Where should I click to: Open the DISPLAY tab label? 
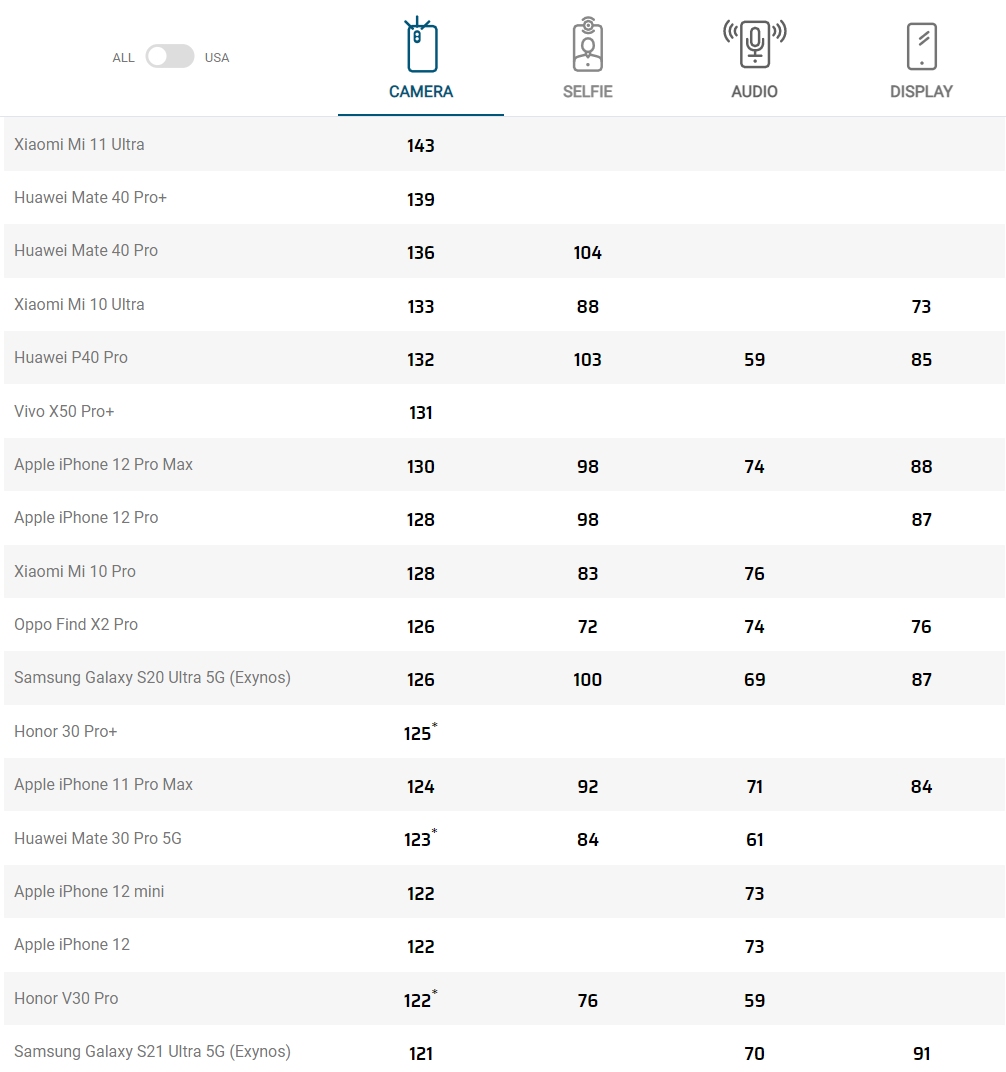921,92
